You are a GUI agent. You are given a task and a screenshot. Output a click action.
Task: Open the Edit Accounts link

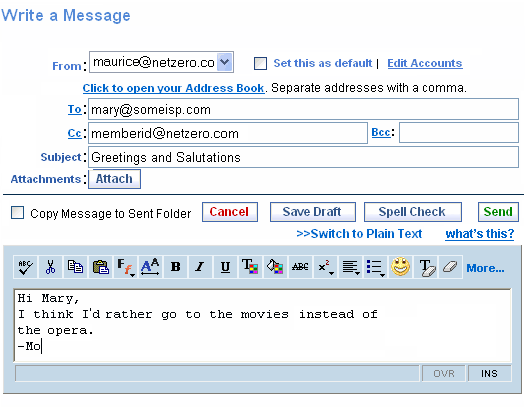[425, 63]
